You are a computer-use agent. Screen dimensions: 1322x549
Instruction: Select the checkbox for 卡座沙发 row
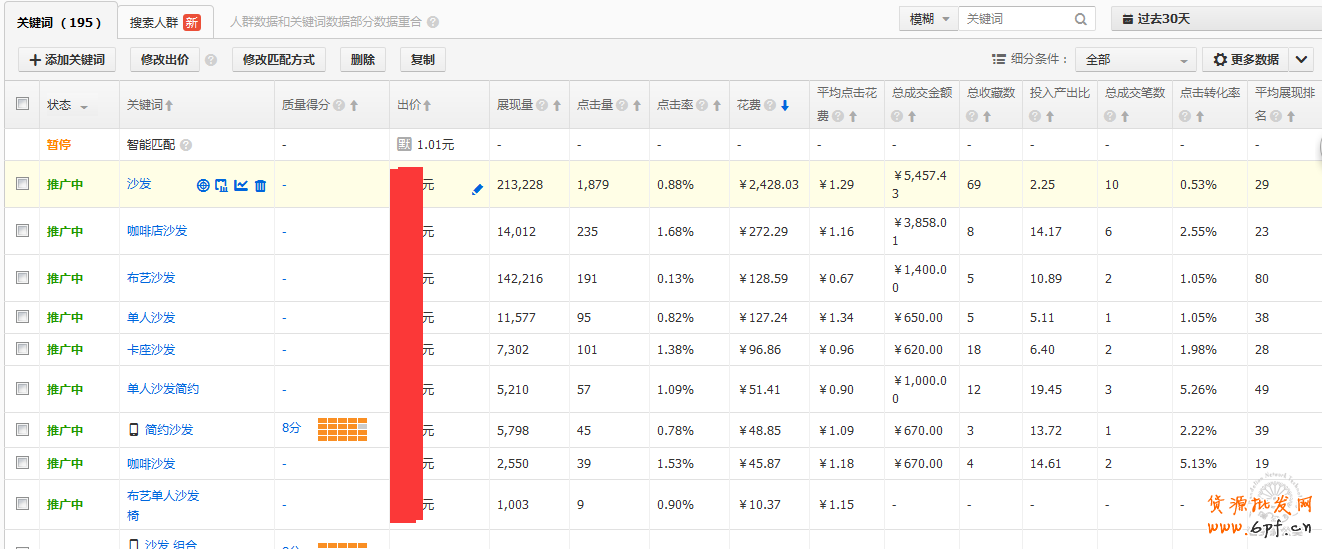pyautogui.click(x=23, y=349)
